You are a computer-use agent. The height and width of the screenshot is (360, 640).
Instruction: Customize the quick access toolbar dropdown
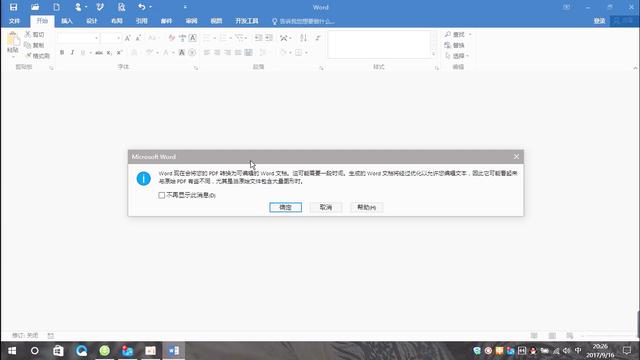185,7
